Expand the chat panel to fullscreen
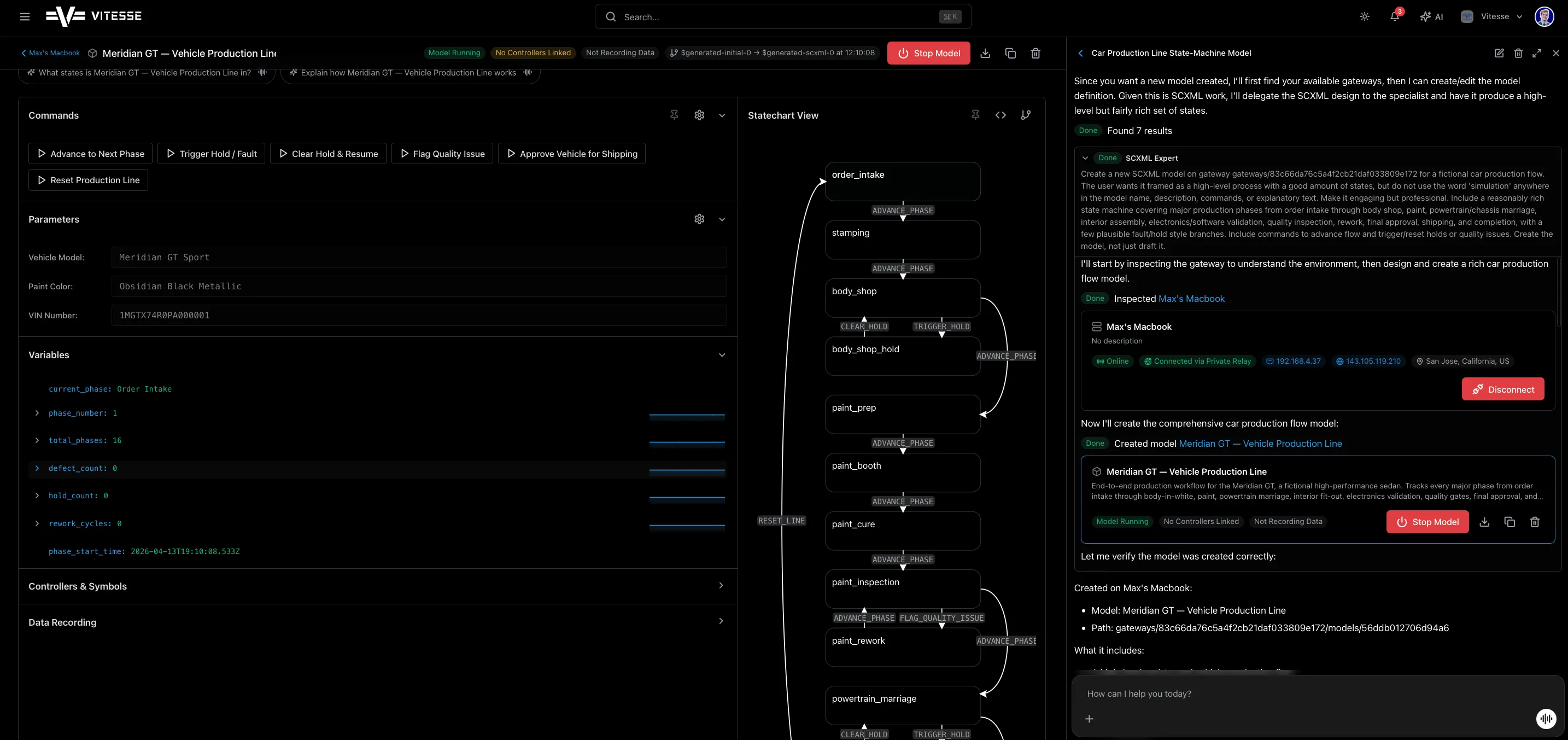The height and width of the screenshot is (740, 1568). [1537, 53]
